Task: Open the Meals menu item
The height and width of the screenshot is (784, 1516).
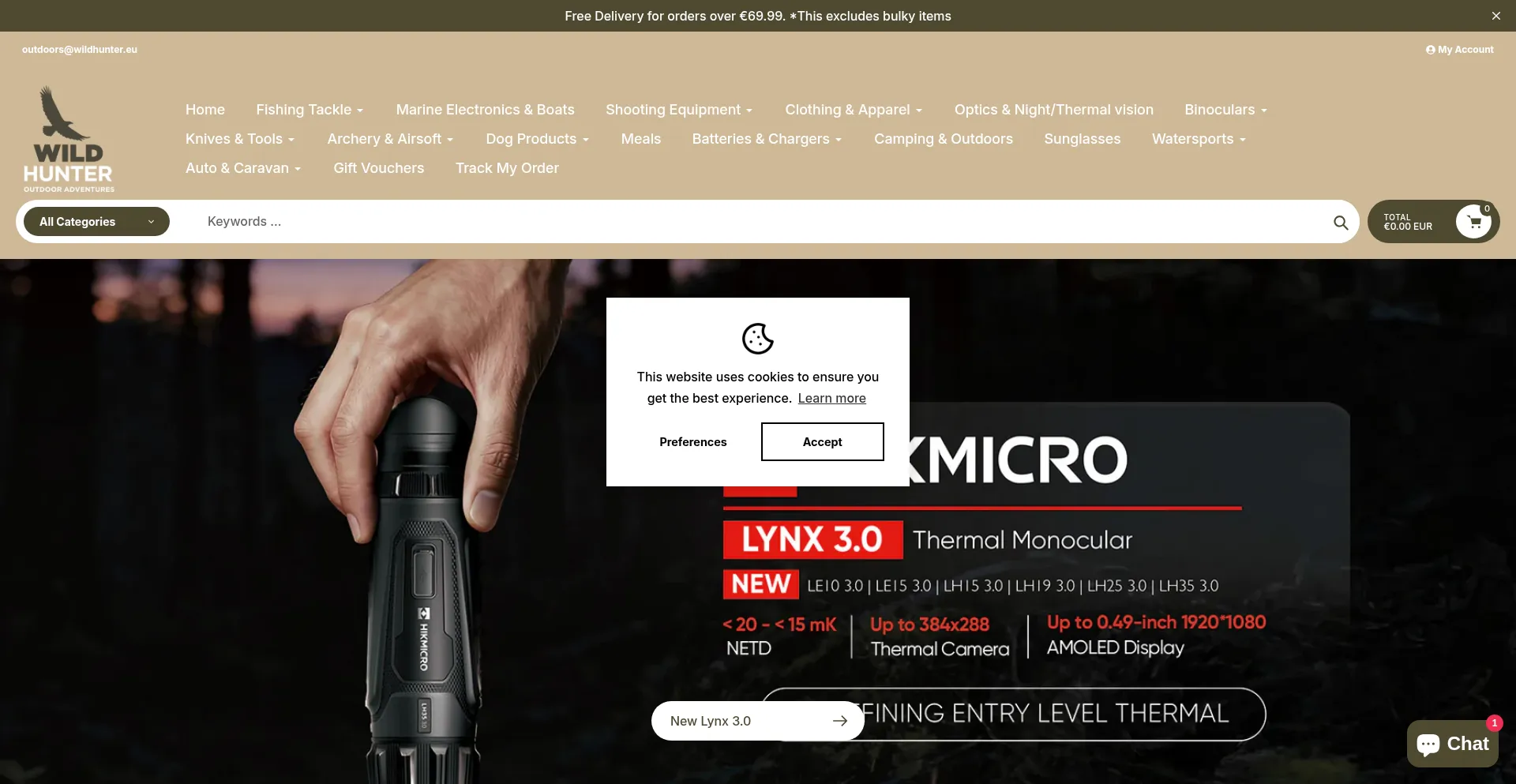Action: click(x=641, y=139)
